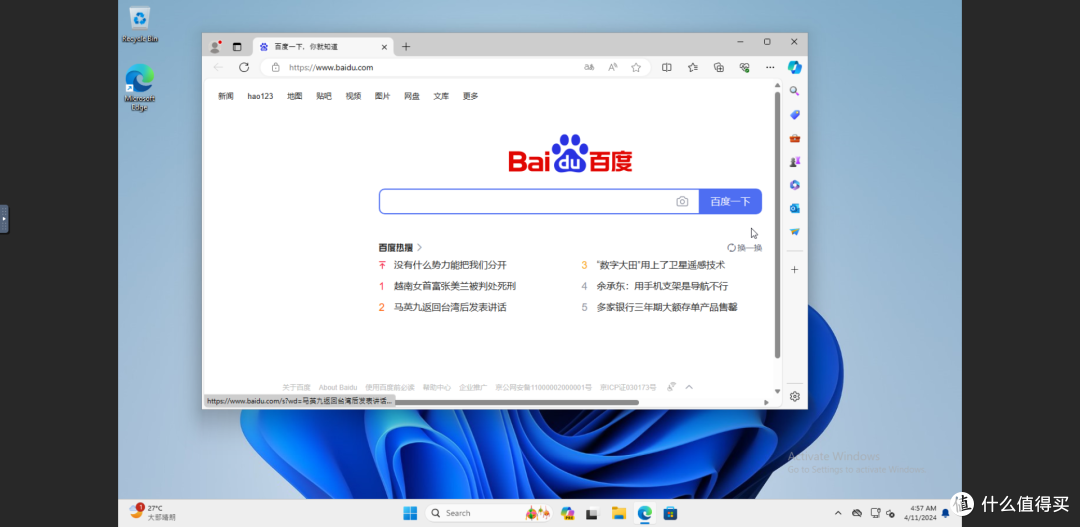The width and height of the screenshot is (1080, 527).
Task: Open sidebar Outlook icon
Action: [x=794, y=208]
